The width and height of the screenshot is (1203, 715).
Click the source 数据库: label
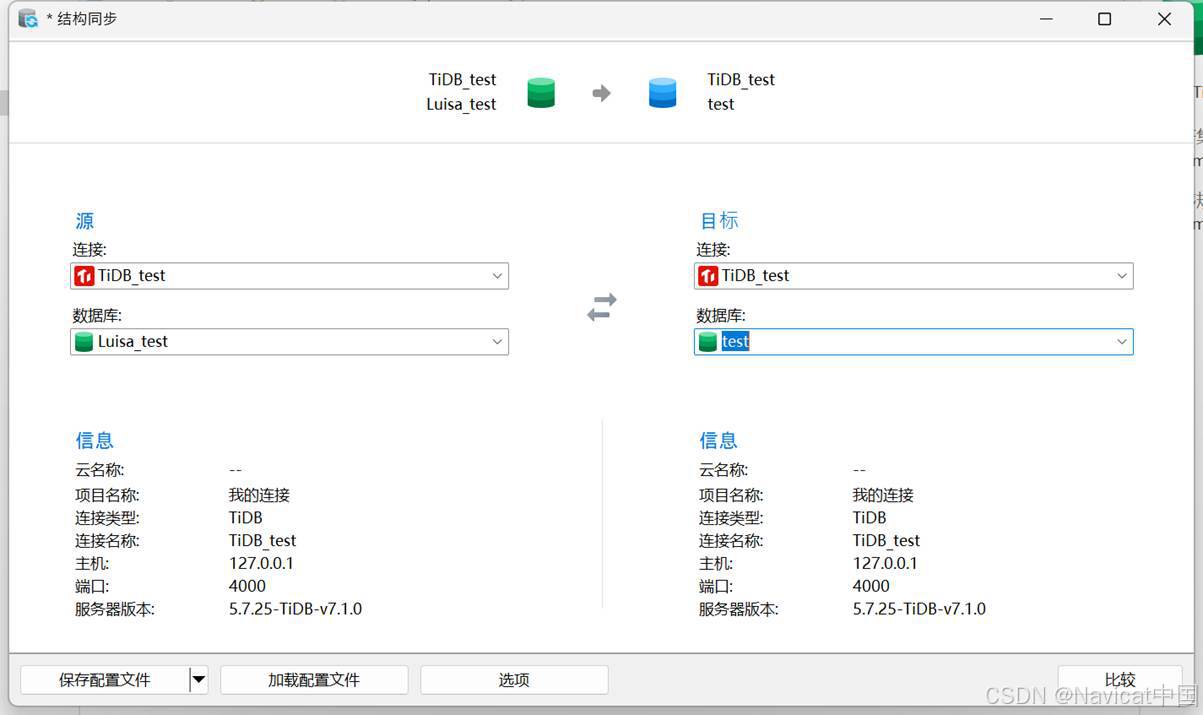click(x=97, y=316)
